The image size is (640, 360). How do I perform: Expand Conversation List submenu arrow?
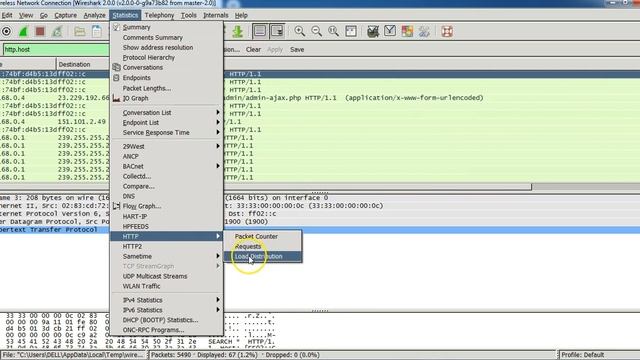(218, 112)
